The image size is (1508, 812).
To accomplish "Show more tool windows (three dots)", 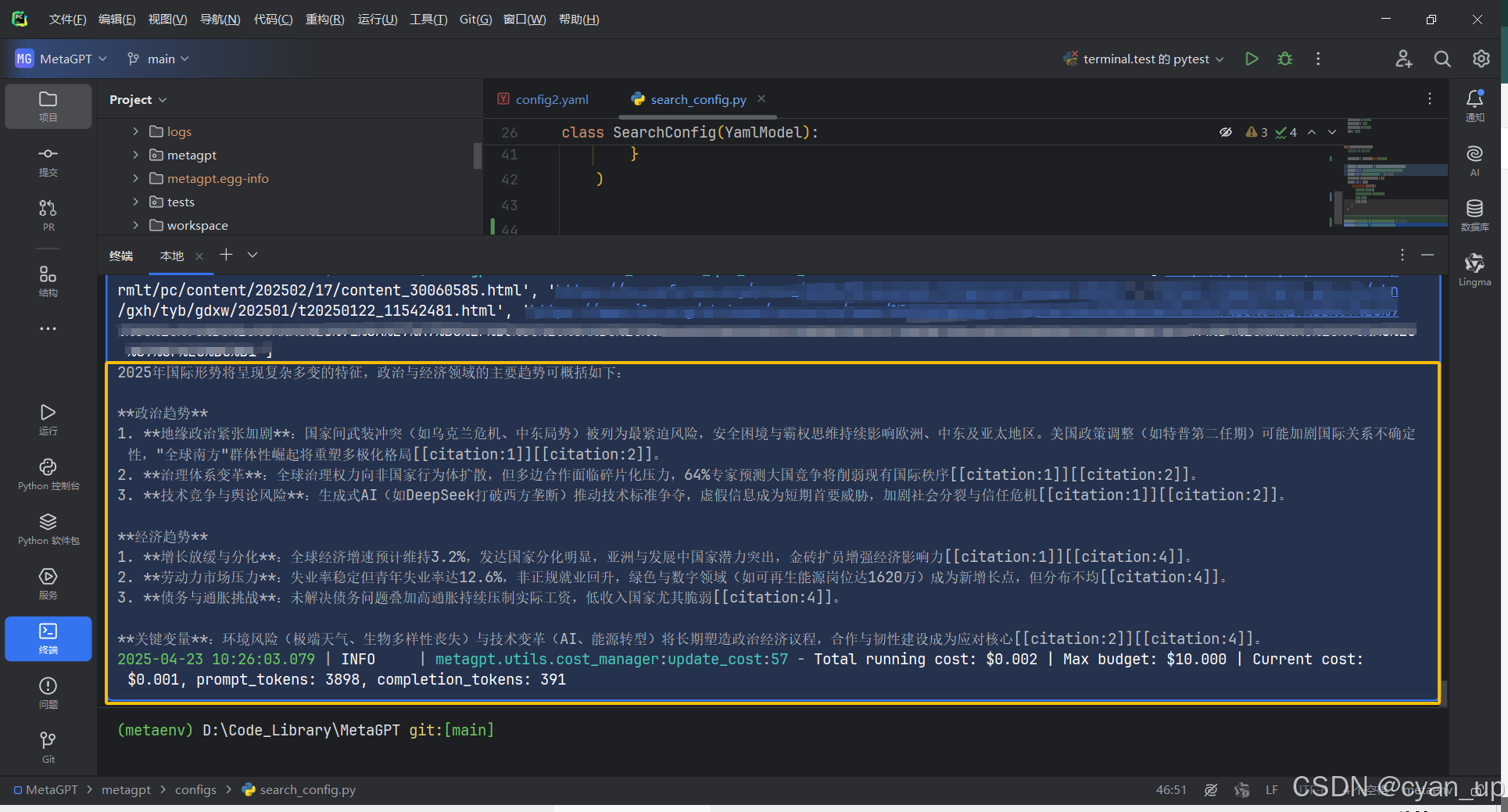I will click(x=48, y=329).
